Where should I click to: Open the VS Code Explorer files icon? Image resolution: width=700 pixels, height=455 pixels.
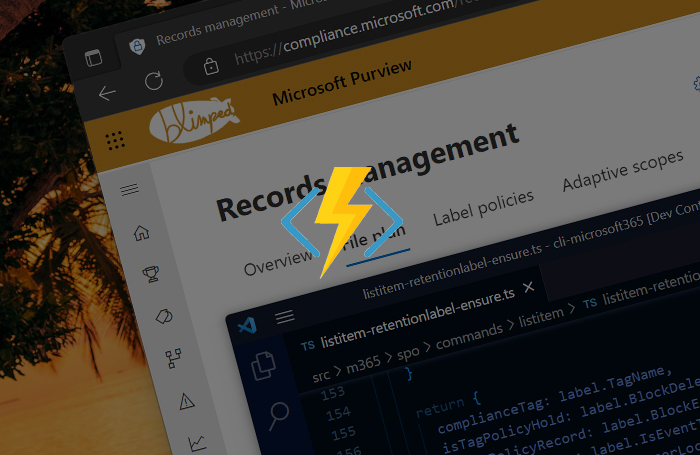263,366
